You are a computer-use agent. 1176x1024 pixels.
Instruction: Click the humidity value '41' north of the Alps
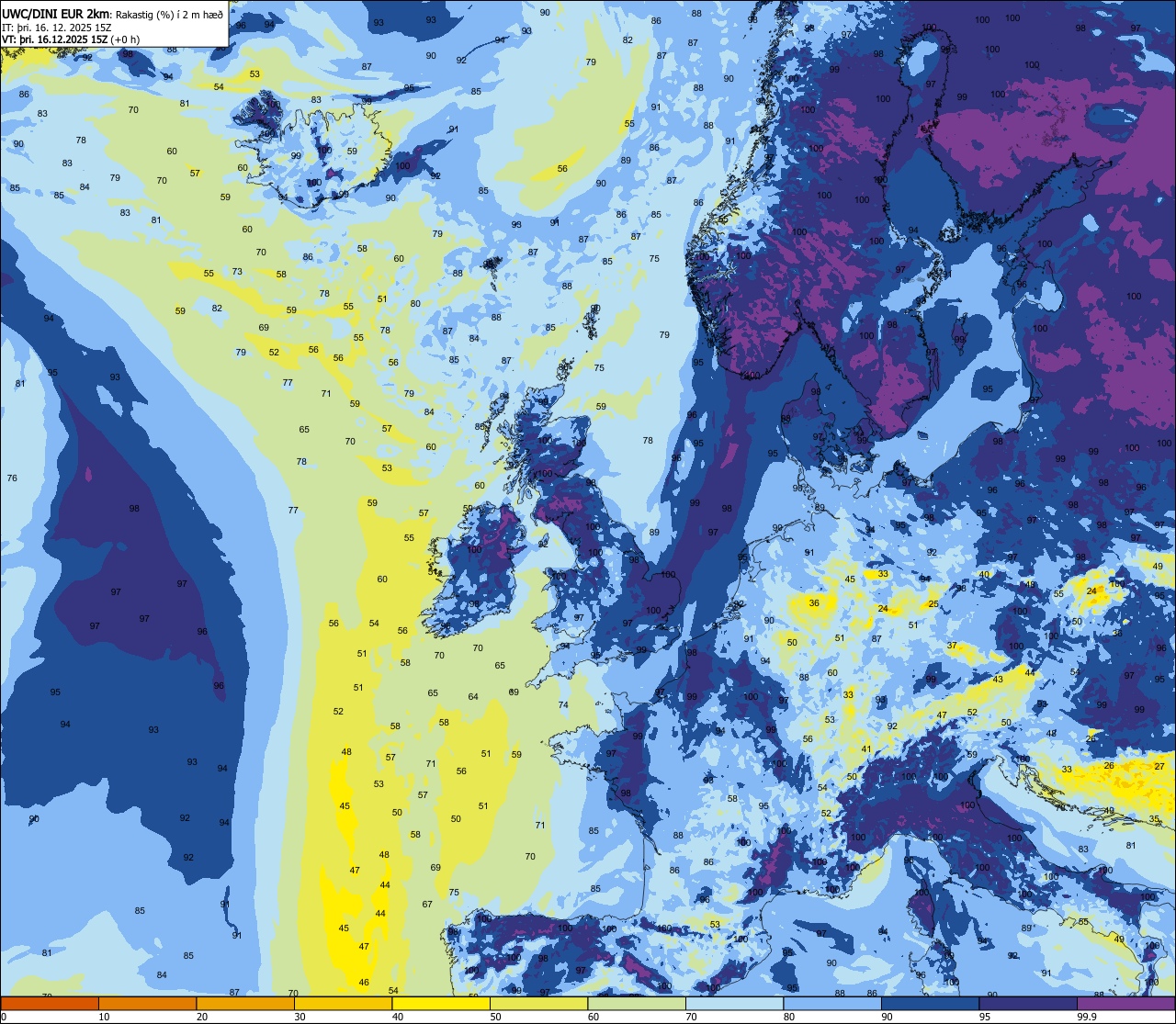click(x=866, y=749)
